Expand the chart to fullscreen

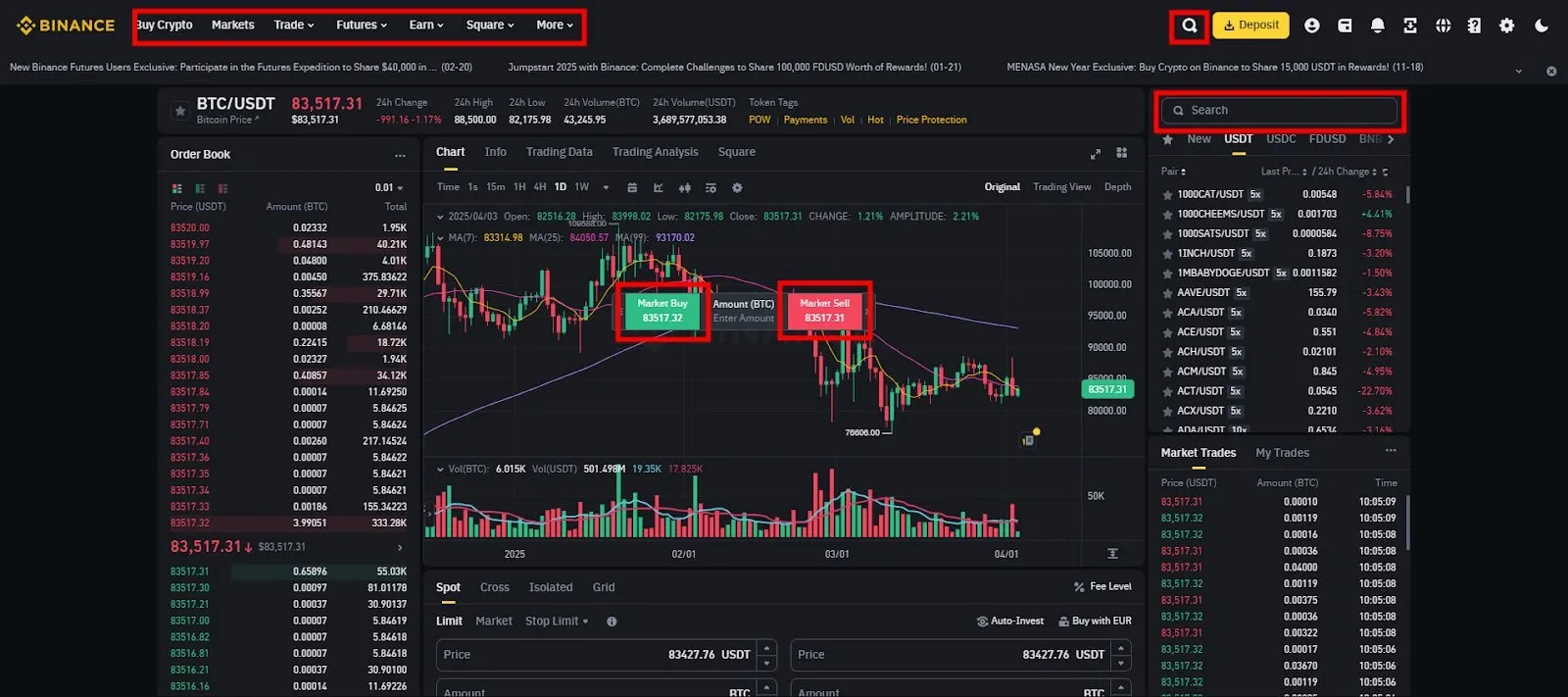(x=1095, y=153)
